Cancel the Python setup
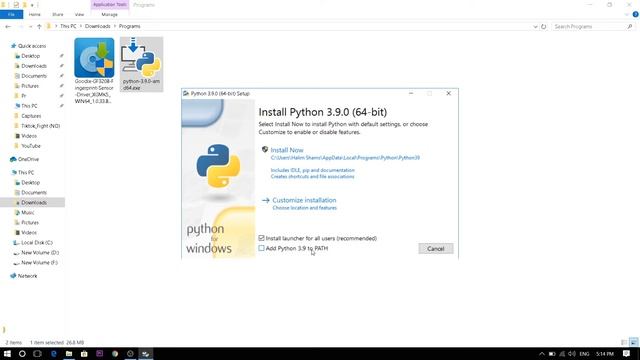The height and width of the screenshot is (360, 640). pyautogui.click(x=436, y=249)
